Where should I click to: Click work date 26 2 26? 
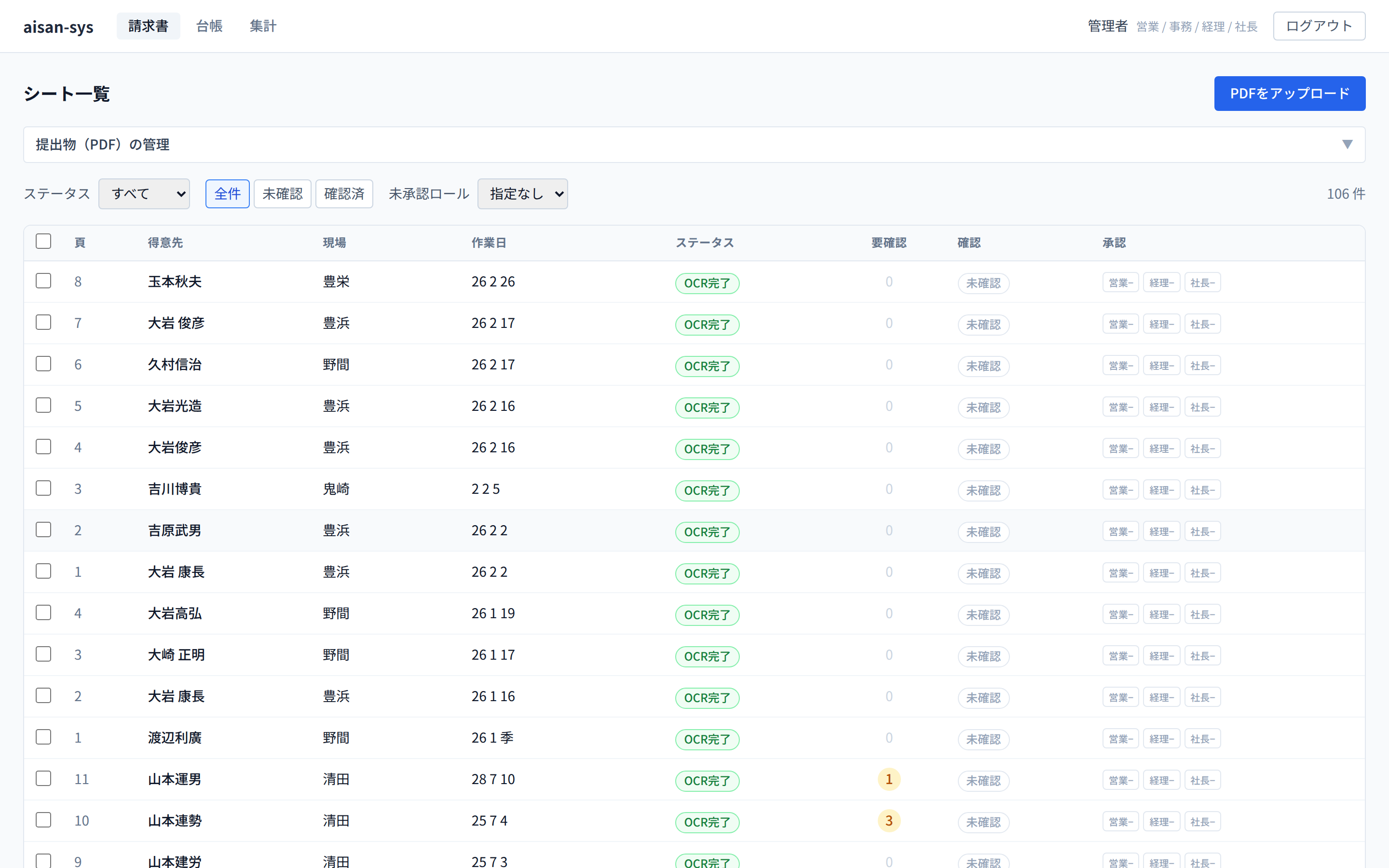pyautogui.click(x=493, y=281)
